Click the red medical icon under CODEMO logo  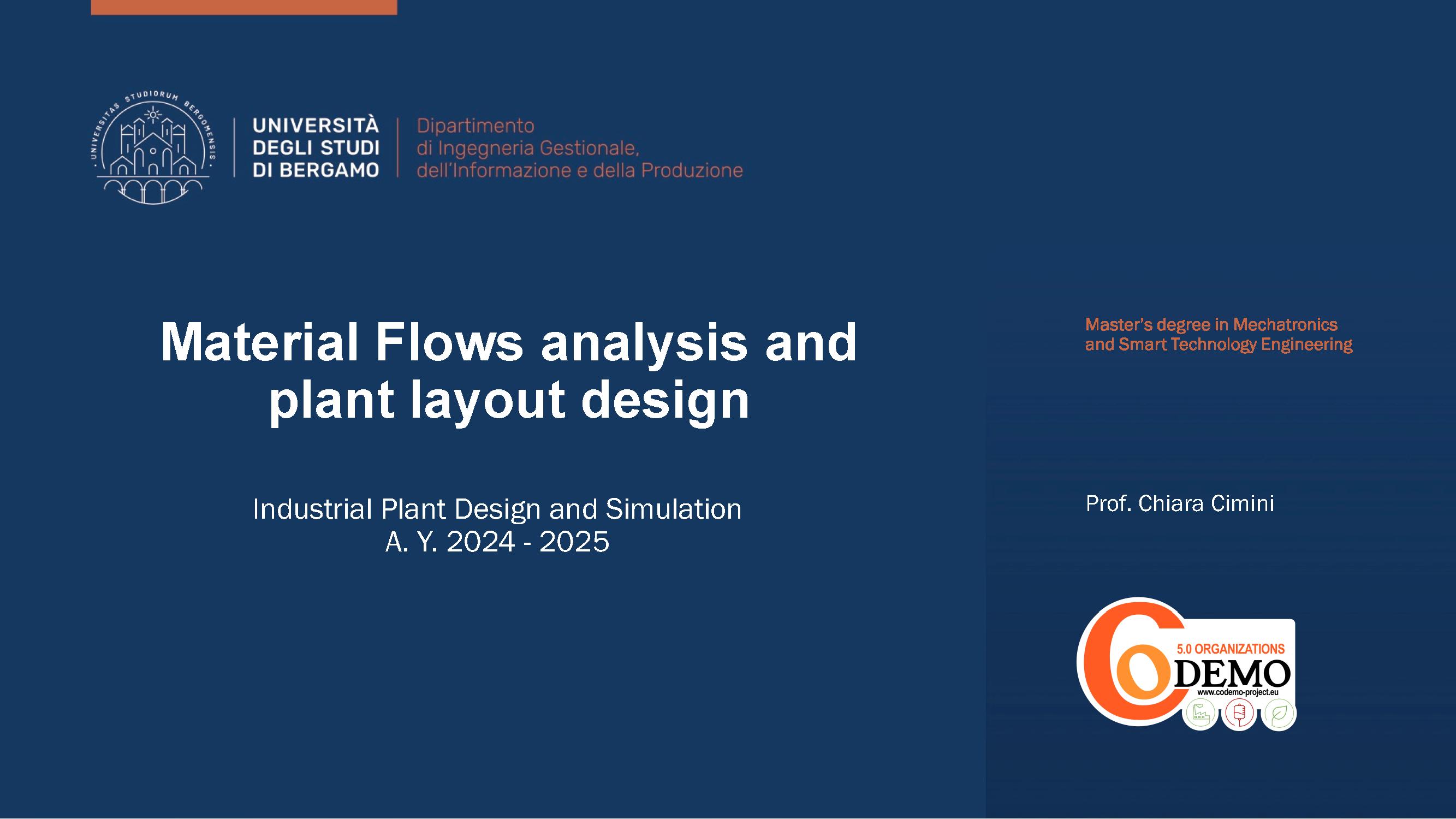[x=1239, y=714]
